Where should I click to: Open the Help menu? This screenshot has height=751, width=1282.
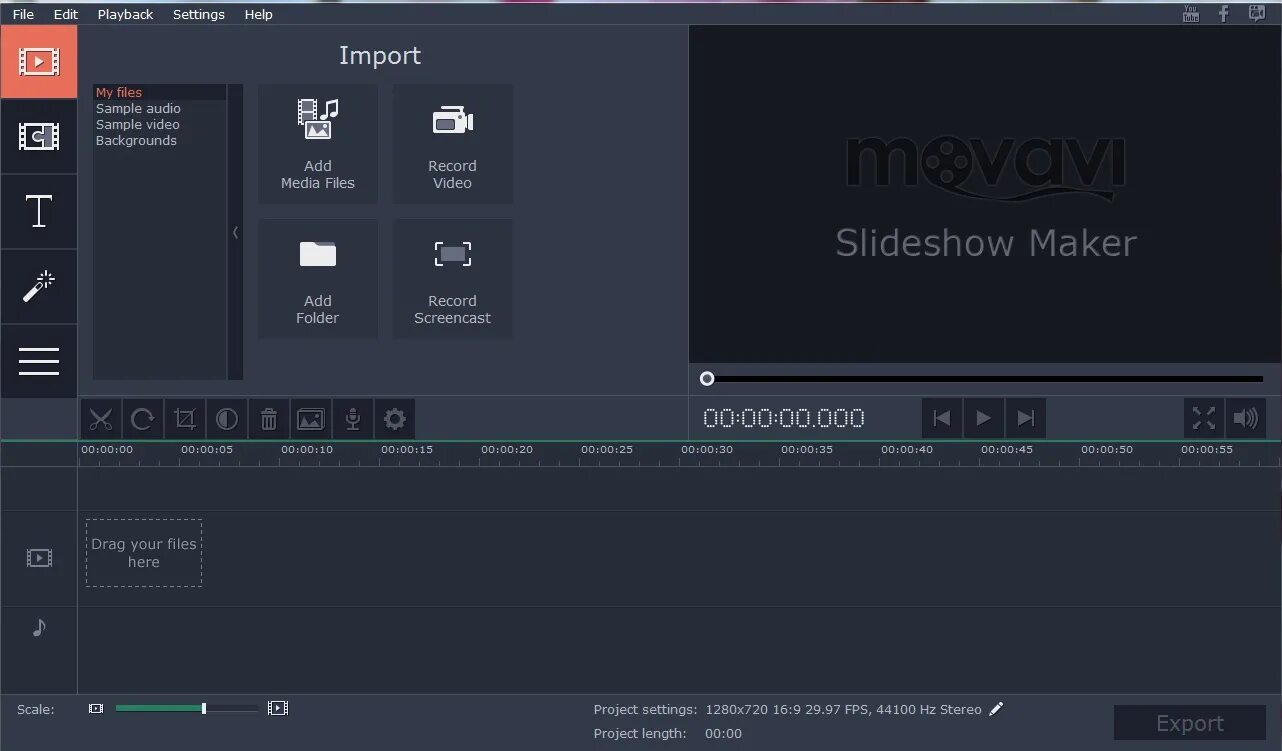tap(259, 14)
